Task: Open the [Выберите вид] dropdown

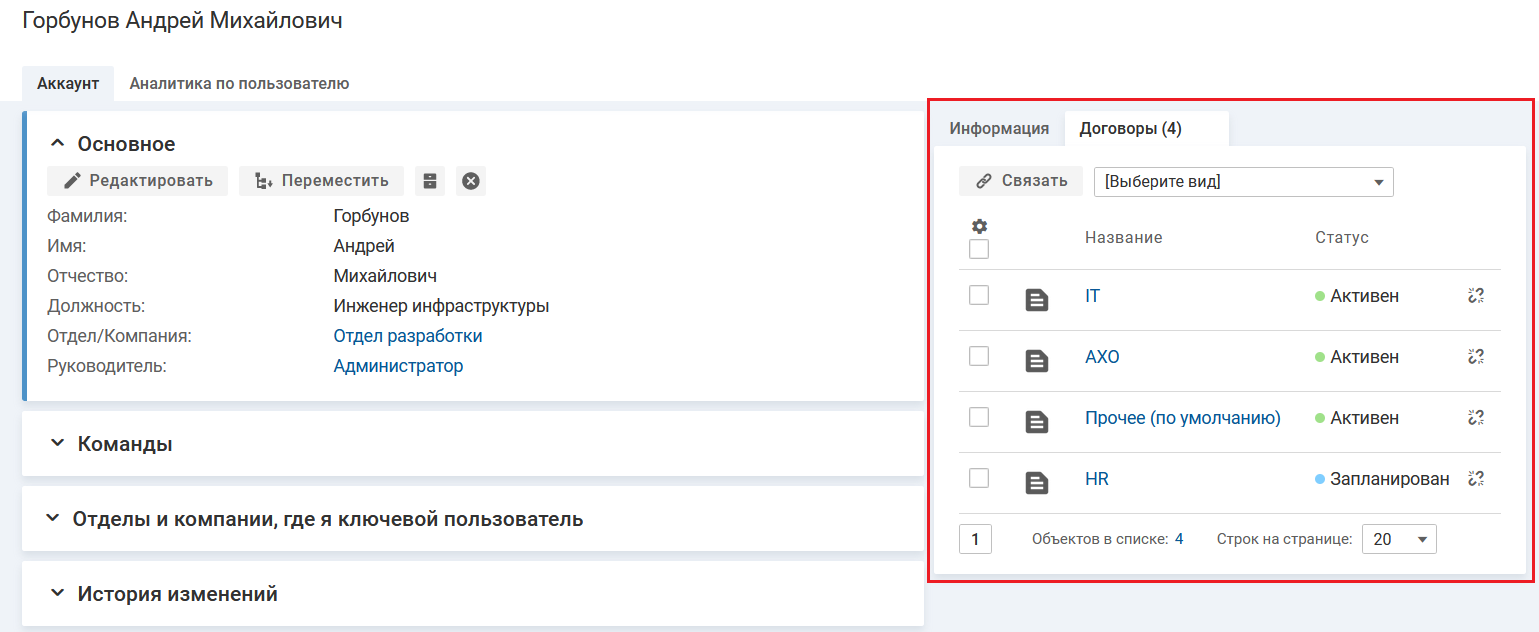Action: [1243, 182]
